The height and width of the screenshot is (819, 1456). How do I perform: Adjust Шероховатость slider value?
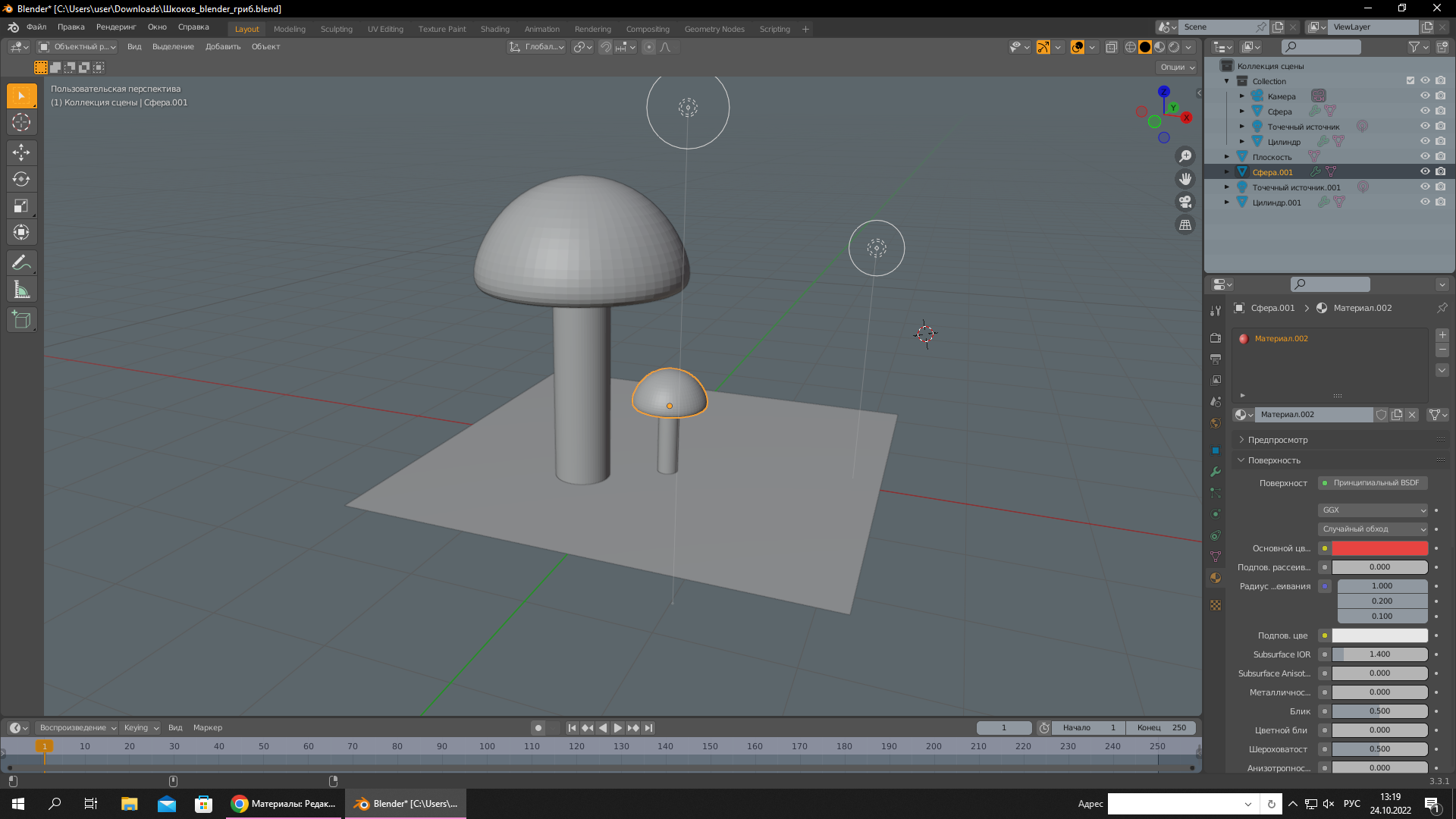[x=1380, y=749]
